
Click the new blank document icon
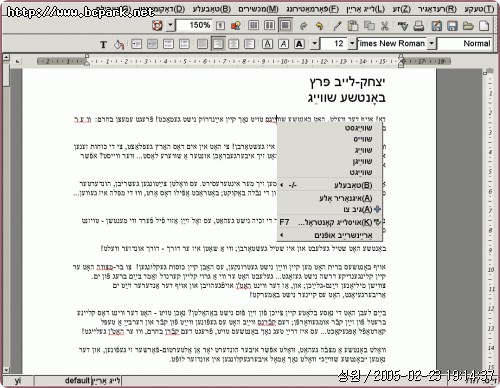coord(484,26)
